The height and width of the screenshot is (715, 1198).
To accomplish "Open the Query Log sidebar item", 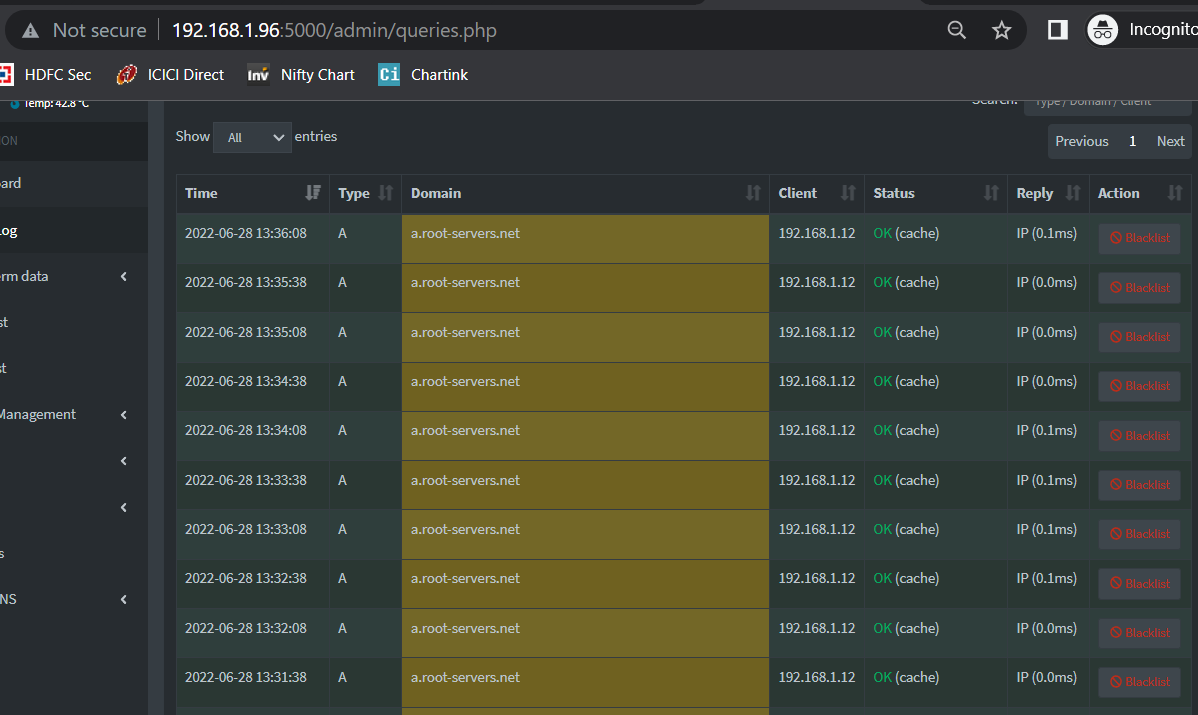I will pos(8,230).
